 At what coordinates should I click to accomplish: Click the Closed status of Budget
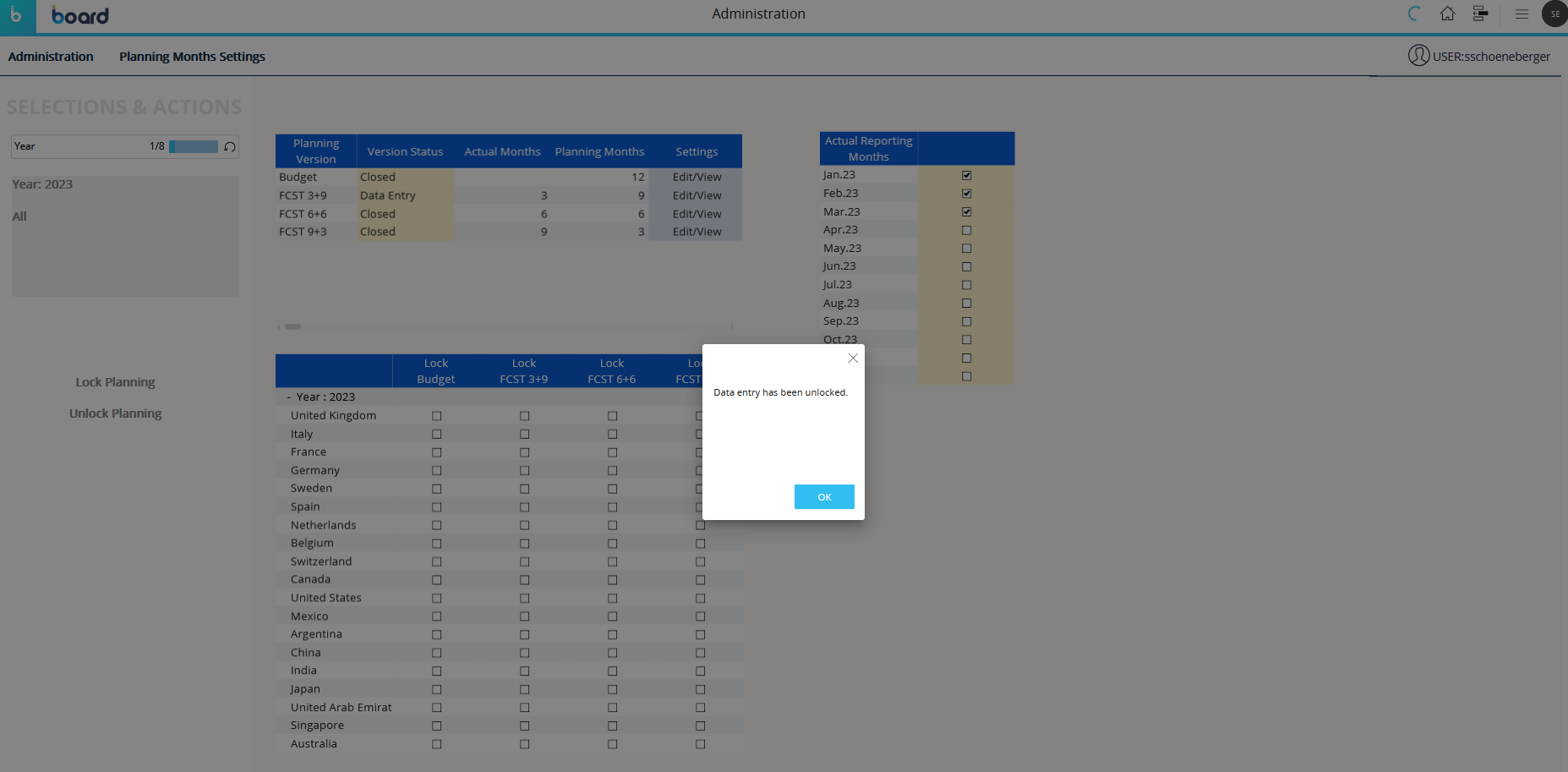click(x=405, y=177)
